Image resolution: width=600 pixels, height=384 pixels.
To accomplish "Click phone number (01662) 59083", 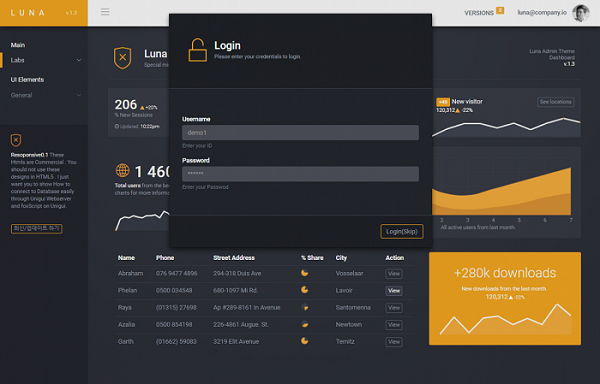I will tap(176, 342).
